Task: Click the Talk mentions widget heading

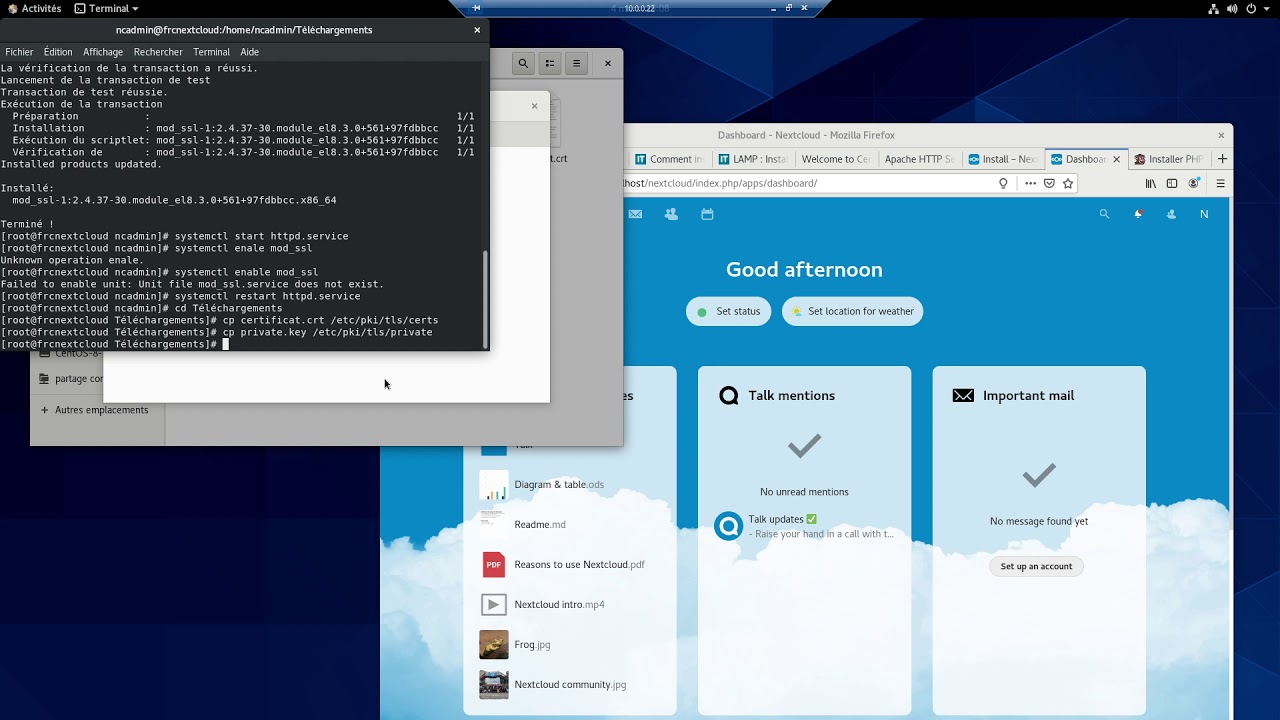Action: point(791,396)
